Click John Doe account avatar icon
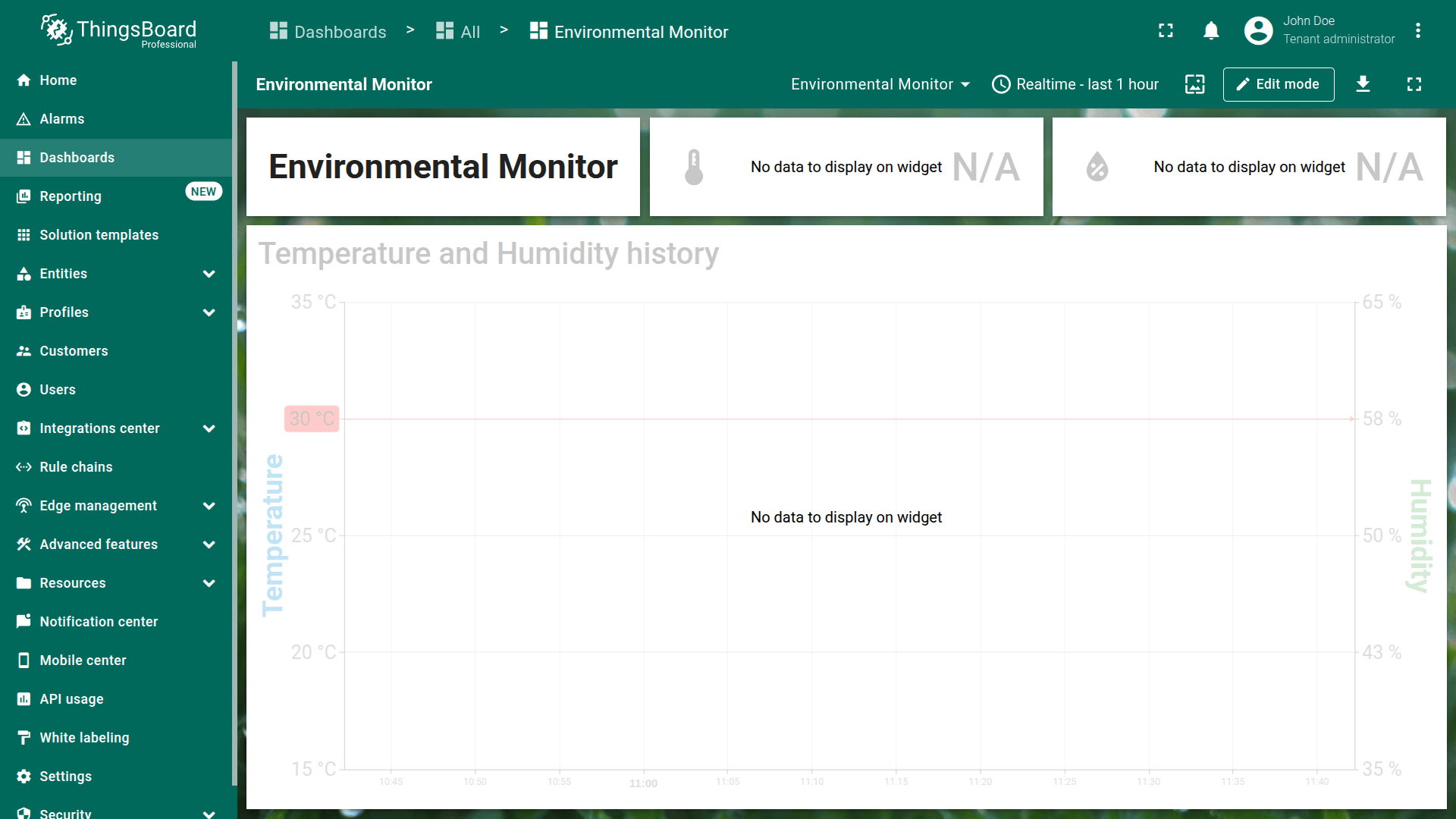The height and width of the screenshot is (819, 1456). coord(1258,31)
